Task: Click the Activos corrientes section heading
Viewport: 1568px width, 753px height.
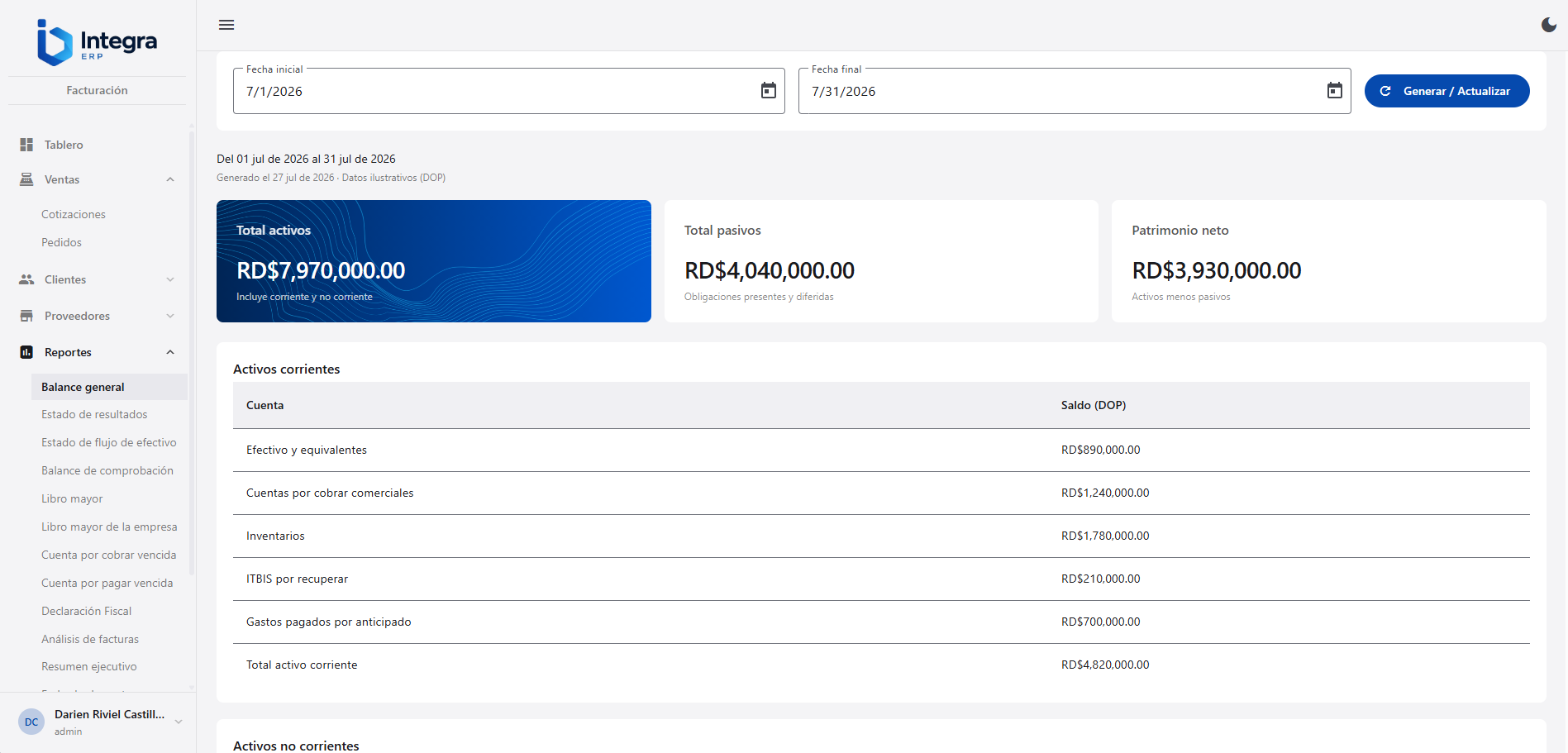Action: point(287,369)
